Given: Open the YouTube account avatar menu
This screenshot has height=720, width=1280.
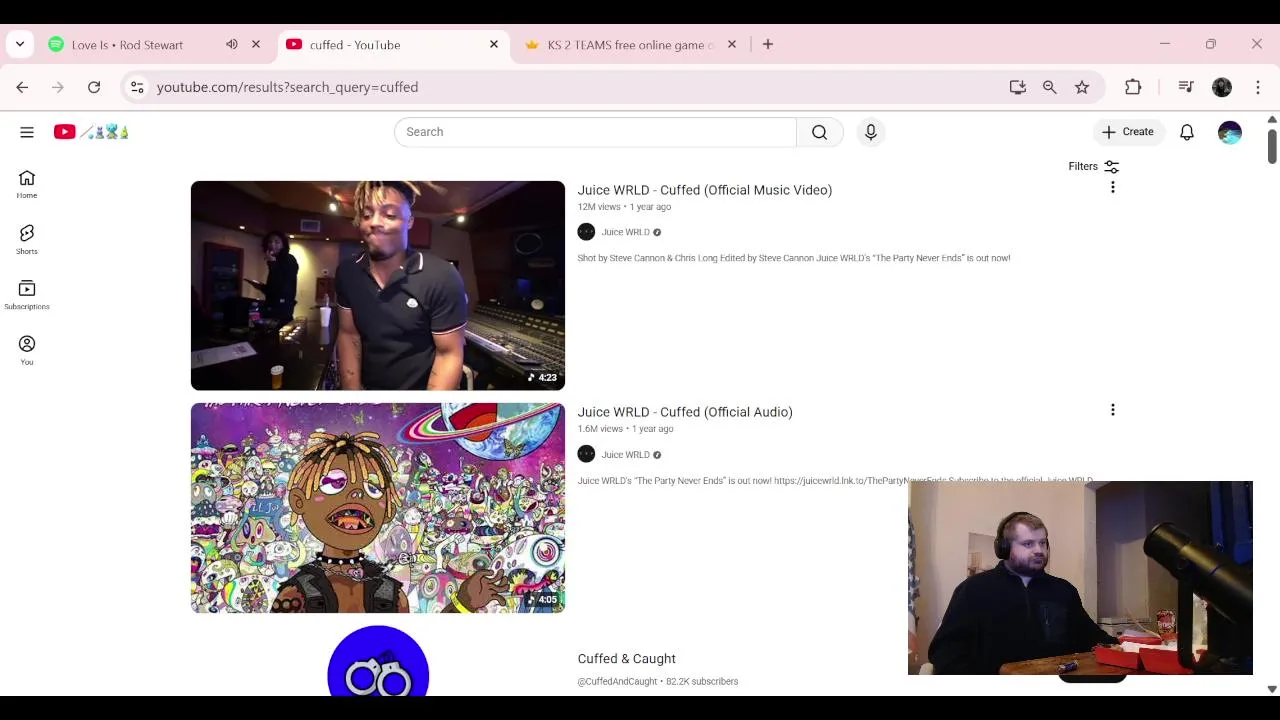Looking at the screenshot, I should 1230,132.
